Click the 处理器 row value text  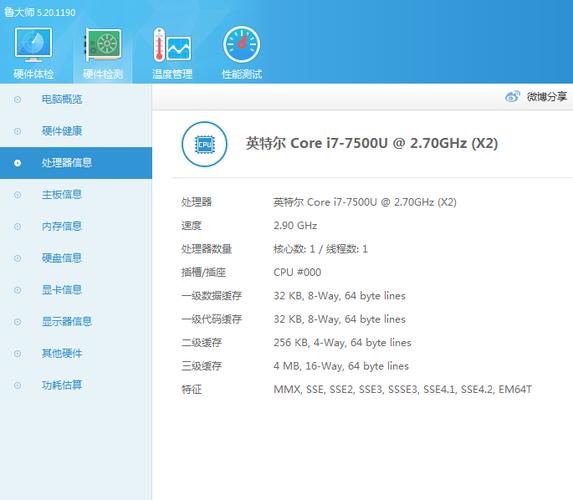click(x=365, y=202)
